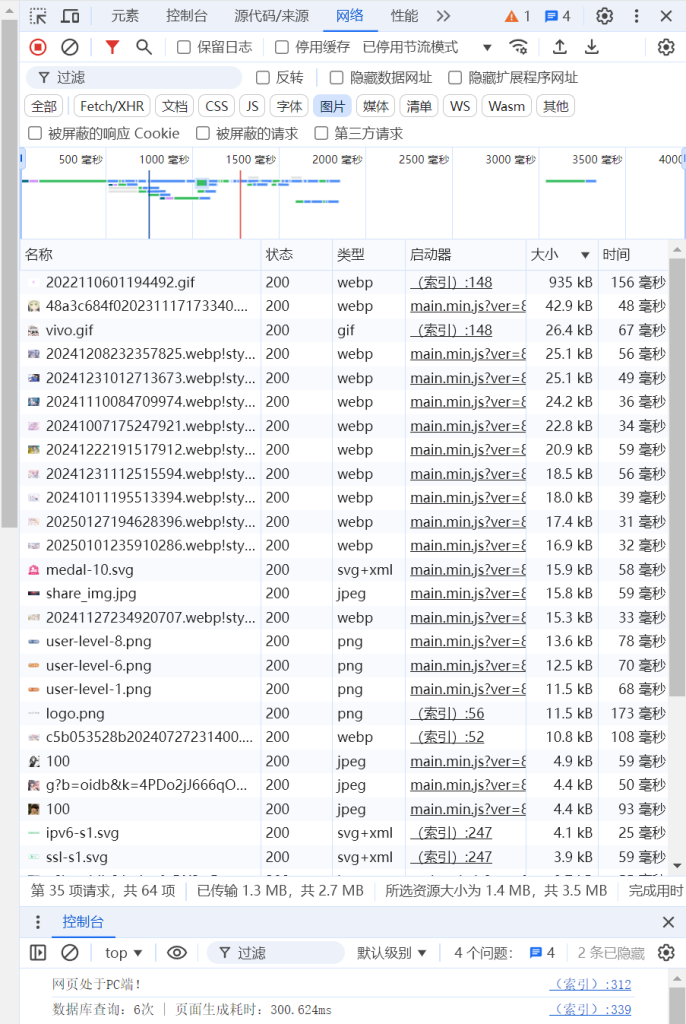Filter requests by WS
Screen dimensions: 686x1024
(460, 106)
